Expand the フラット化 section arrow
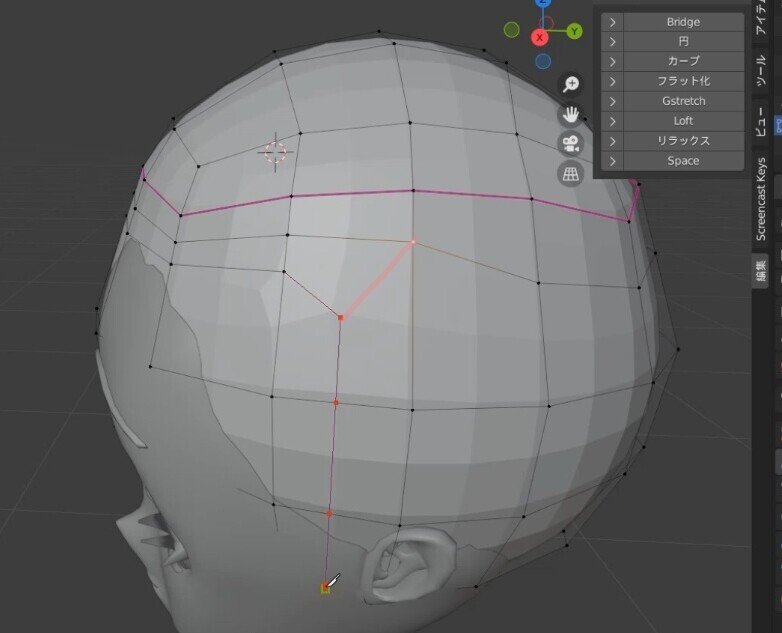Screen dimensions: 782x633 coord(612,82)
